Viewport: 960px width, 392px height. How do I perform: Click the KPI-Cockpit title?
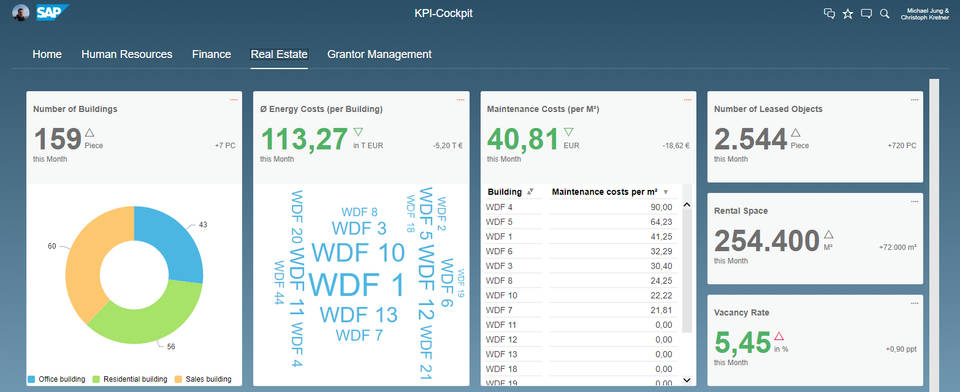coord(443,13)
